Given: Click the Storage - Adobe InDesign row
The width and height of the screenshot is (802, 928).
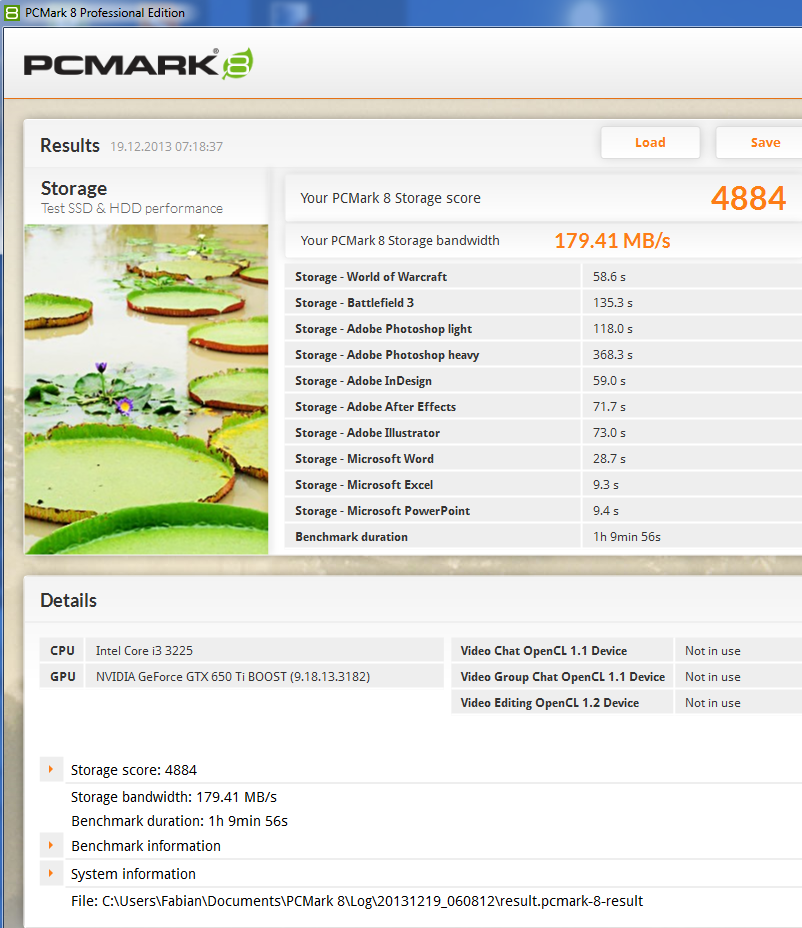Looking at the screenshot, I should [543, 381].
